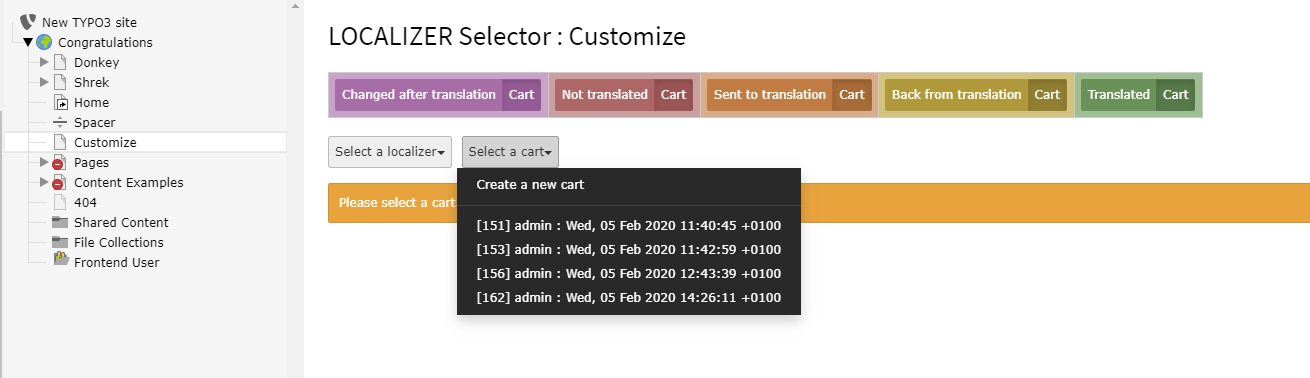
Task: Click the Spacer divider icon
Action: coord(60,122)
